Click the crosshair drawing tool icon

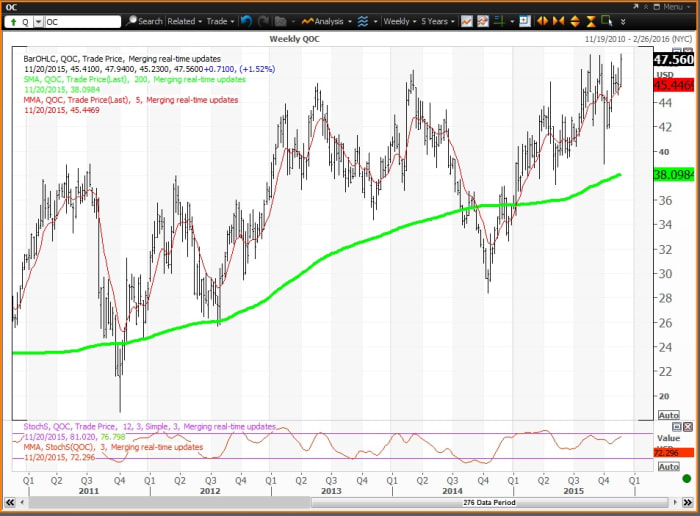pyautogui.click(x=500, y=21)
